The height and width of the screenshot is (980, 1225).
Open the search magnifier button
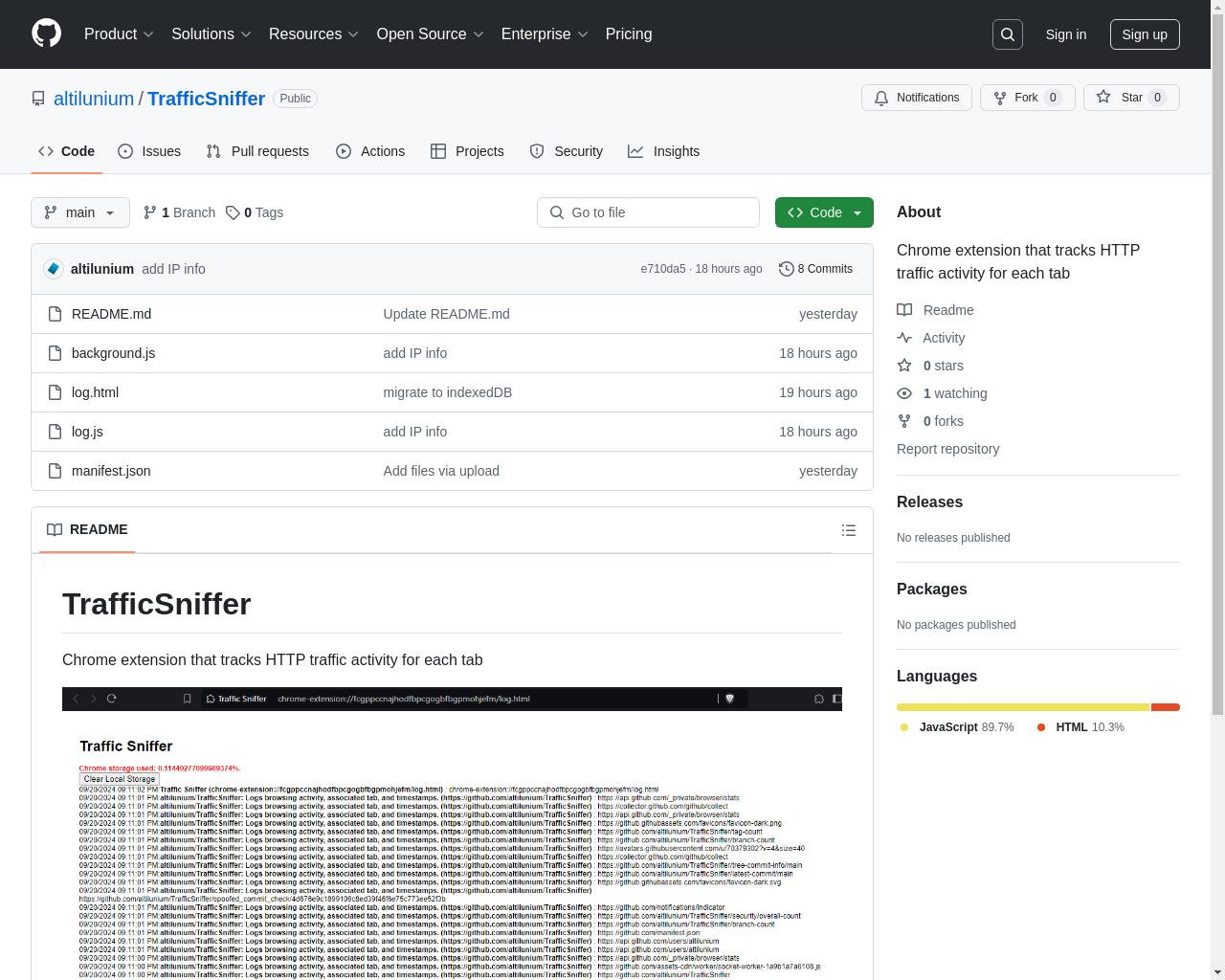coord(1008,34)
